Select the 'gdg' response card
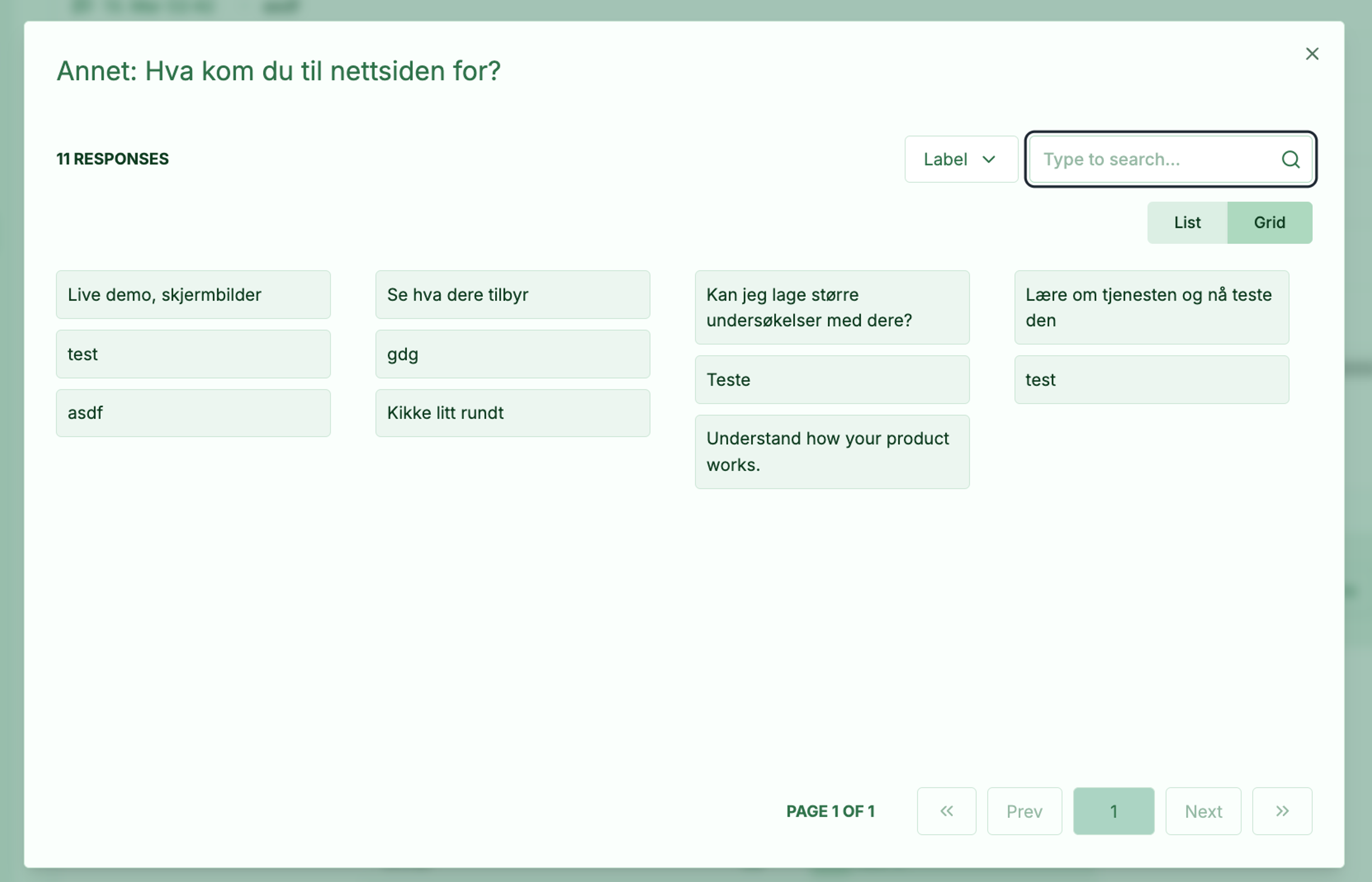 pyautogui.click(x=512, y=354)
